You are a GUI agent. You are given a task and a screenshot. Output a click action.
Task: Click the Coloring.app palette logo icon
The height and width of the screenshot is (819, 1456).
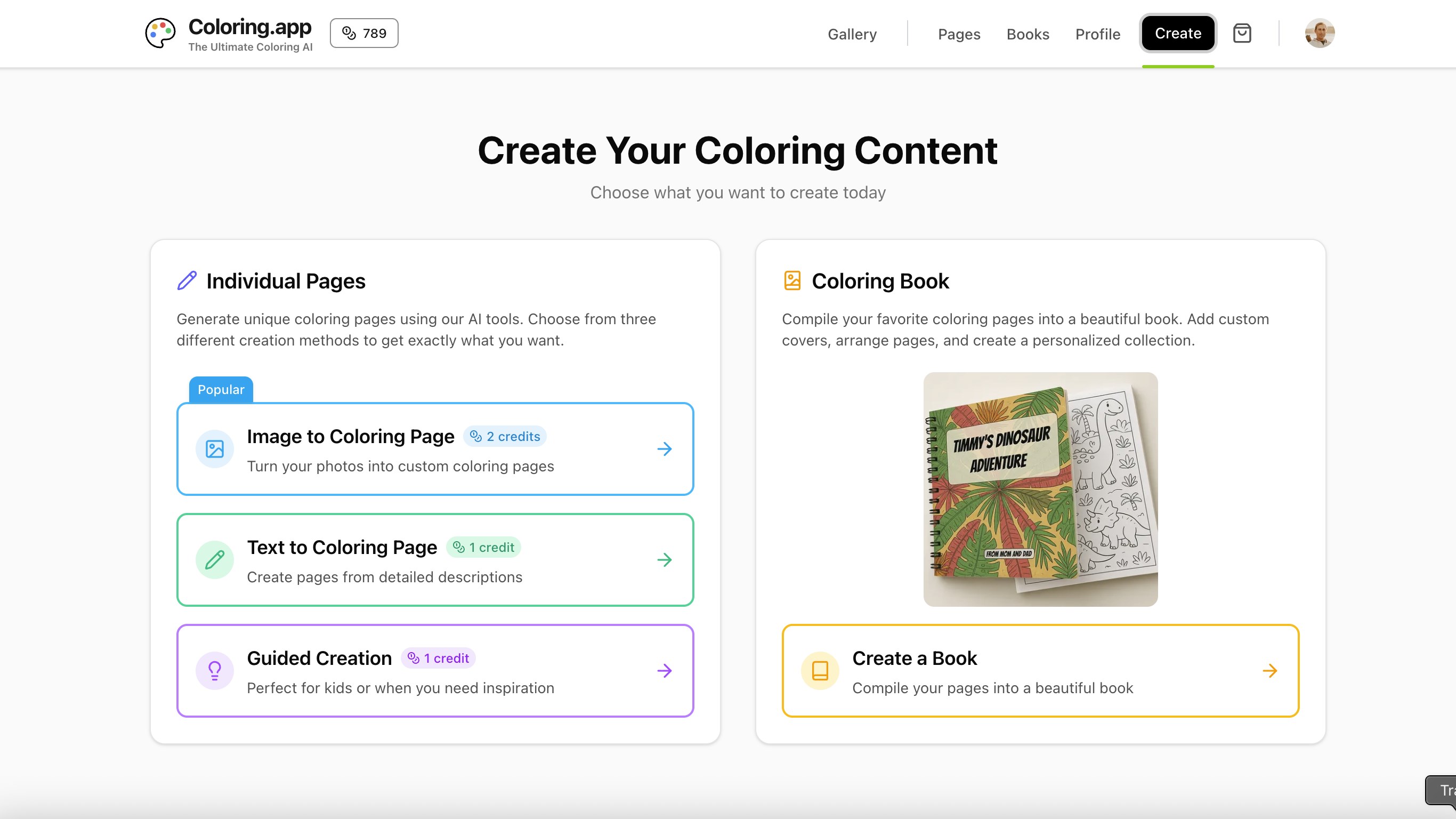point(160,33)
